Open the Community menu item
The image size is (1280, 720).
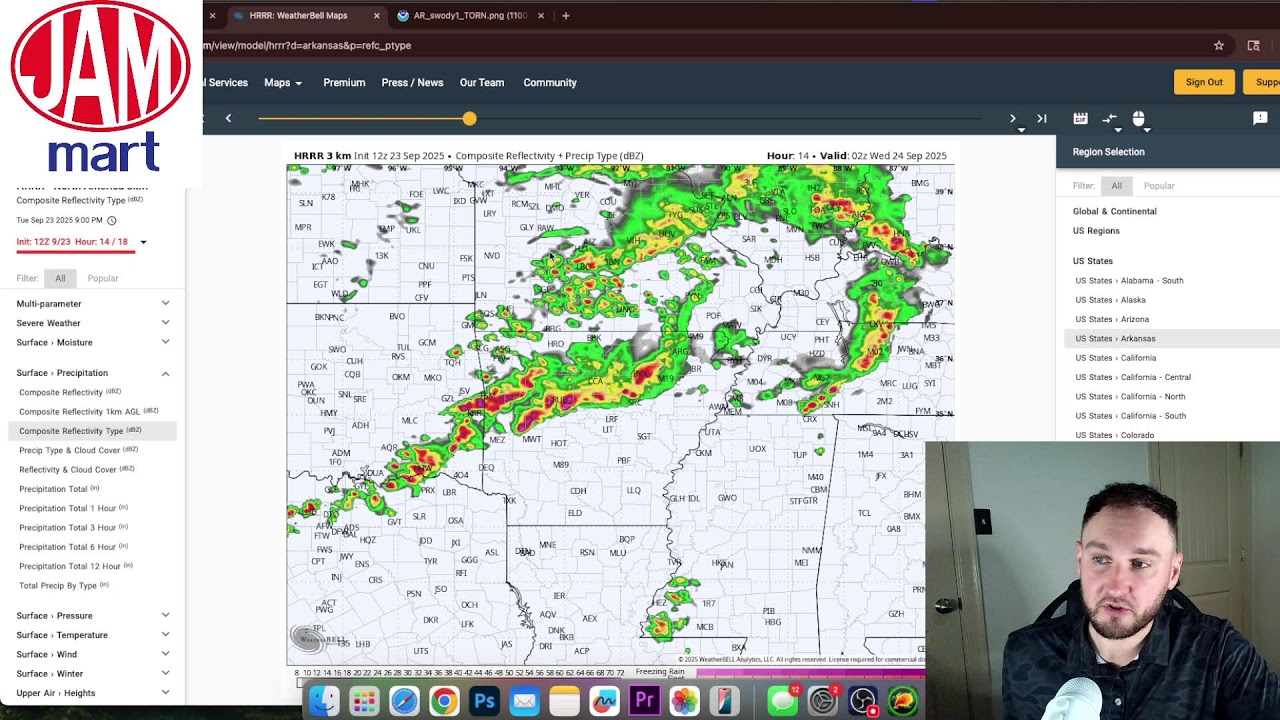click(x=550, y=83)
